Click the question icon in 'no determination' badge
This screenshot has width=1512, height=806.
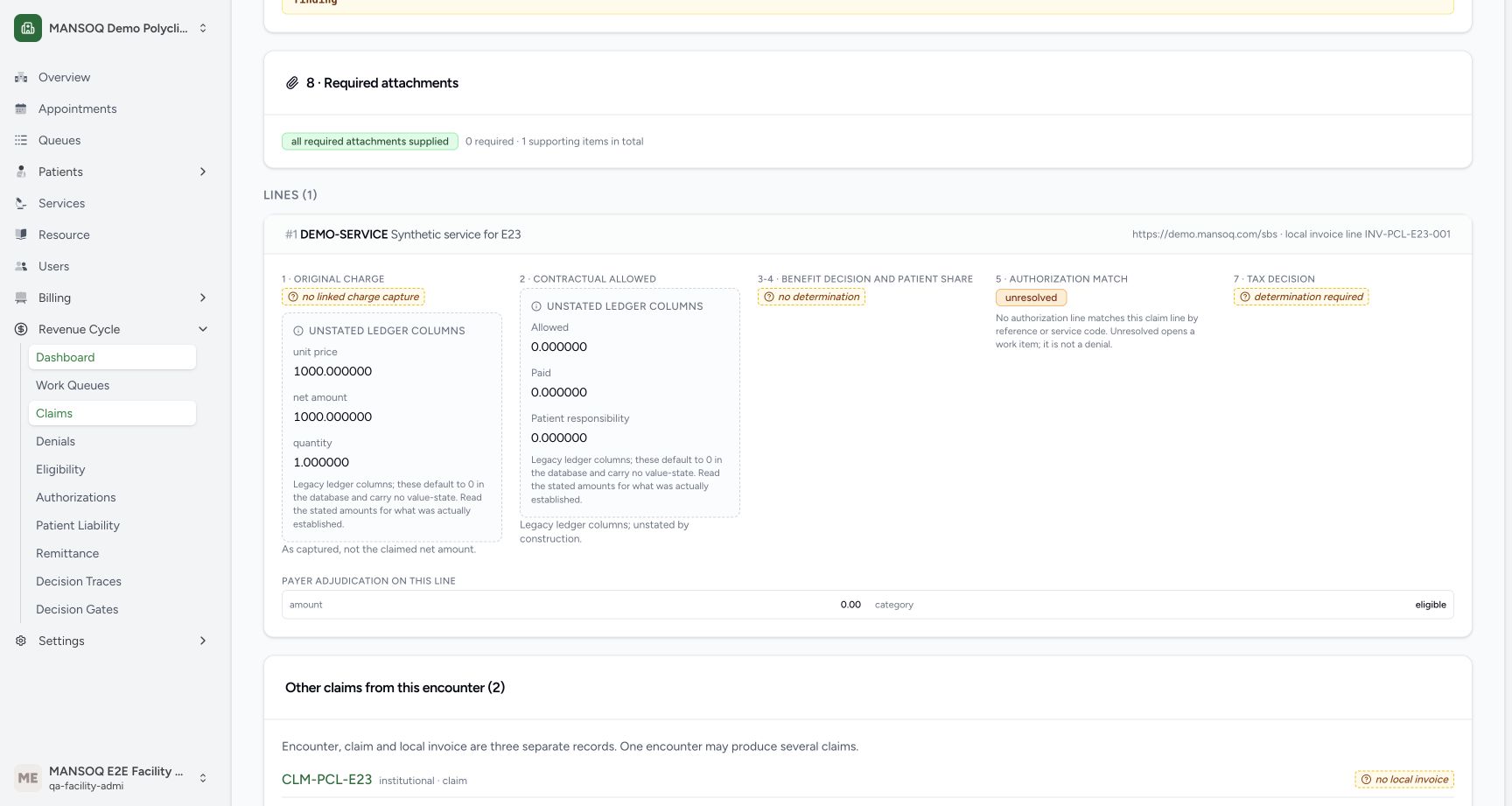tap(769, 297)
